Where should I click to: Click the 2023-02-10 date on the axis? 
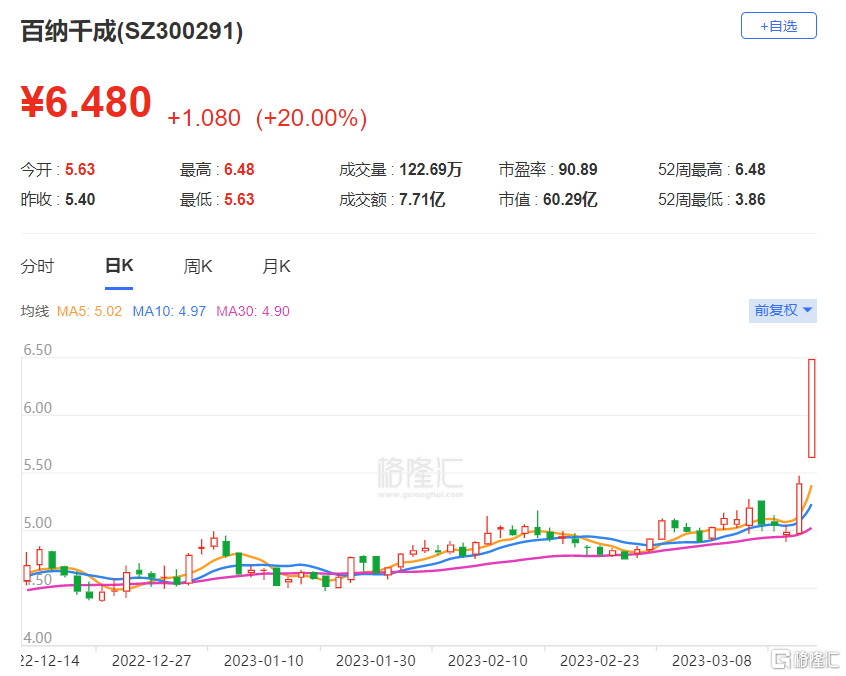[487, 660]
